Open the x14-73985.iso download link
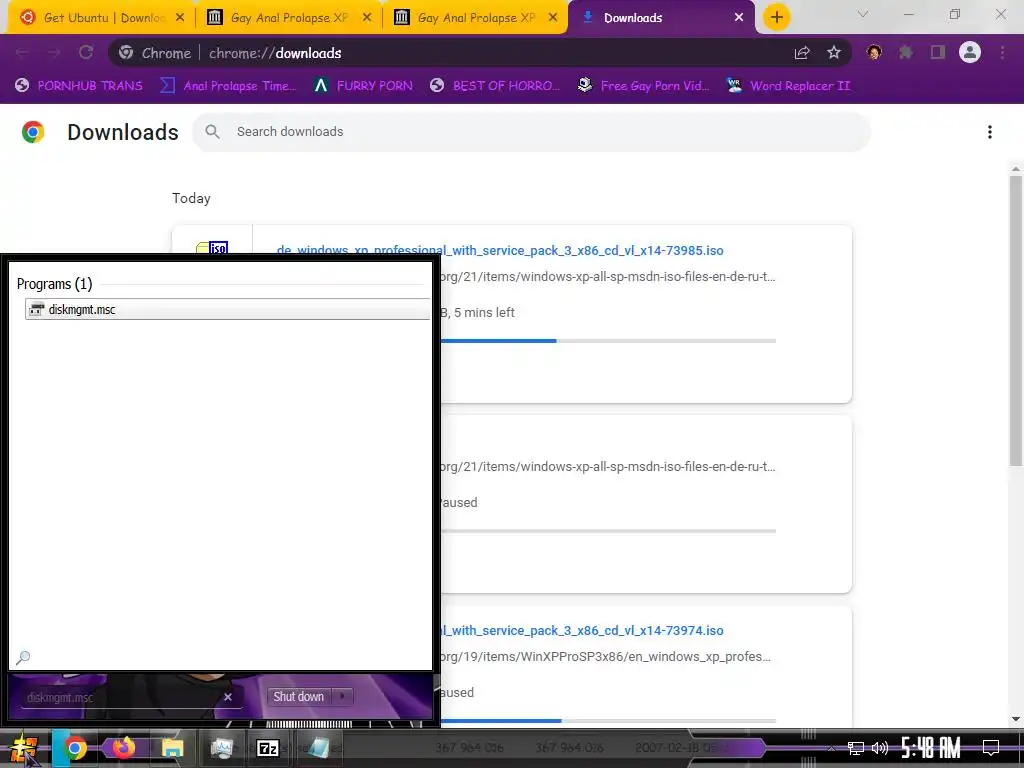The width and height of the screenshot is (1024, 768). click(x=500, y=251)
